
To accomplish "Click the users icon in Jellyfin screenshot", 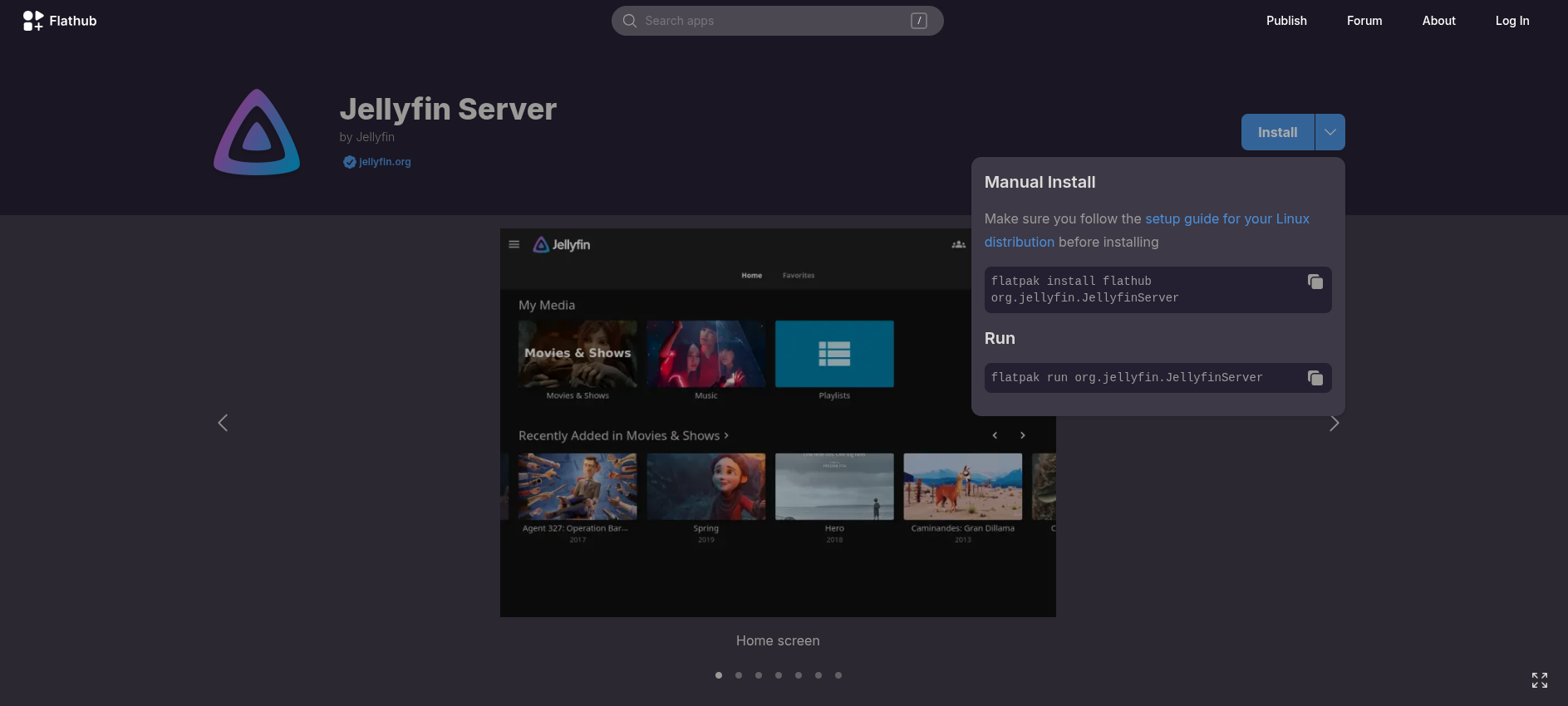I will point(958,244).
